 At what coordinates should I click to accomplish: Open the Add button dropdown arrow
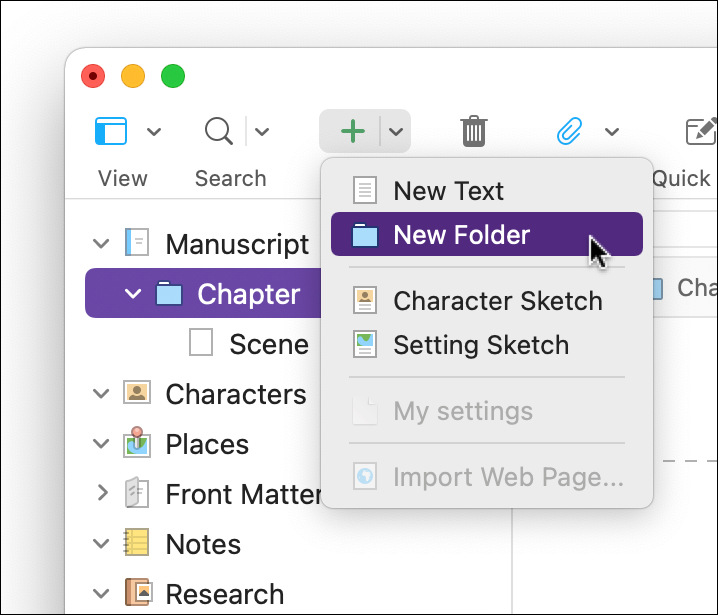click(x=396, y=131)
